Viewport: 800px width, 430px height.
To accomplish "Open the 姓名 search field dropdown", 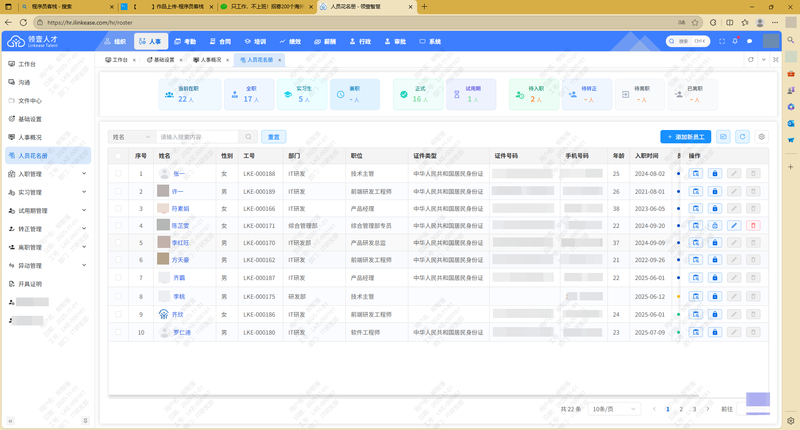I will coord(131,136).
